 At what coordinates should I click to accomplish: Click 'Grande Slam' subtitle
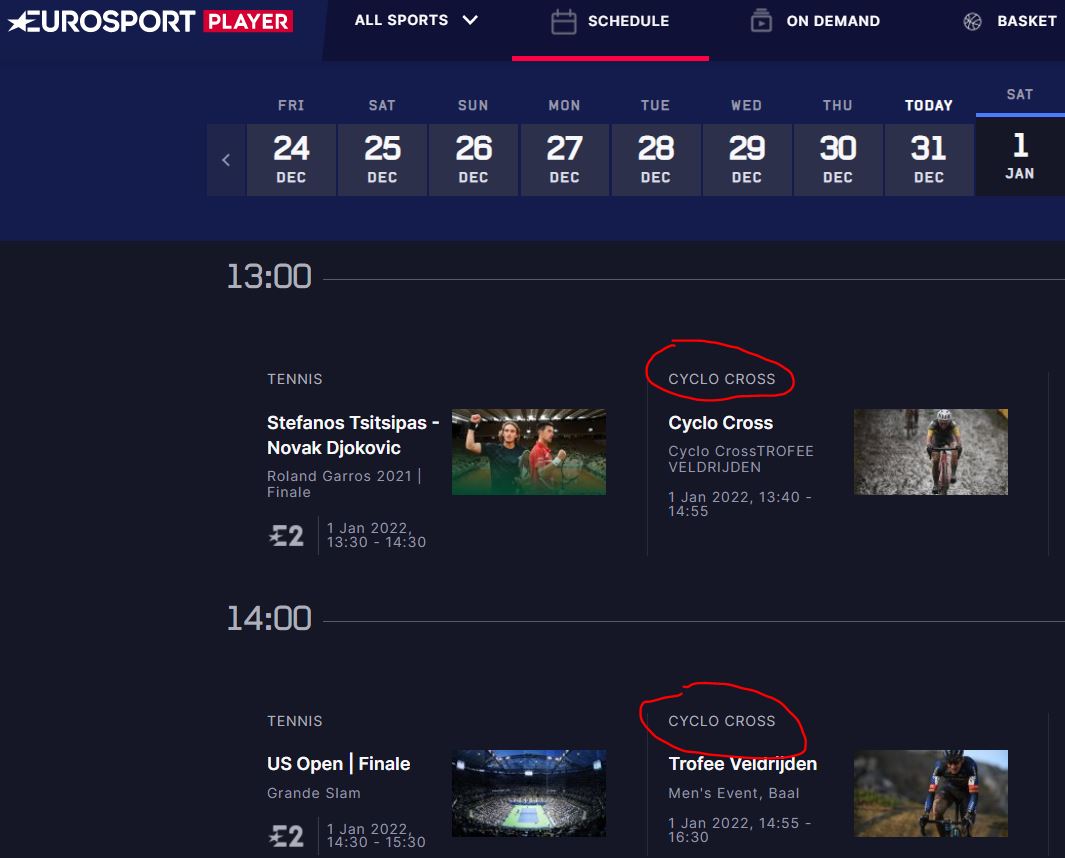(x=314, y=793)
